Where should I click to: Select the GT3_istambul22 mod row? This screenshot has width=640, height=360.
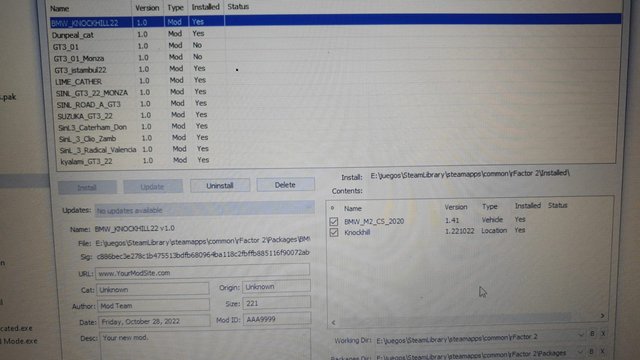coord(336,69)
